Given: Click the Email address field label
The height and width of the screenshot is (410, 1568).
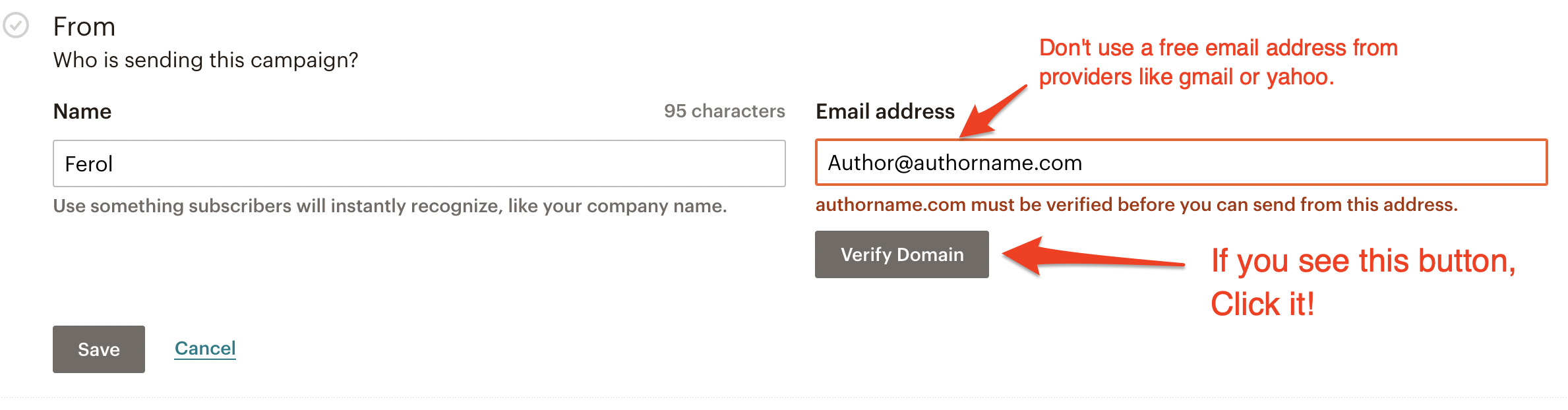Looking at the screenshot, I should [x=885, y=111].
